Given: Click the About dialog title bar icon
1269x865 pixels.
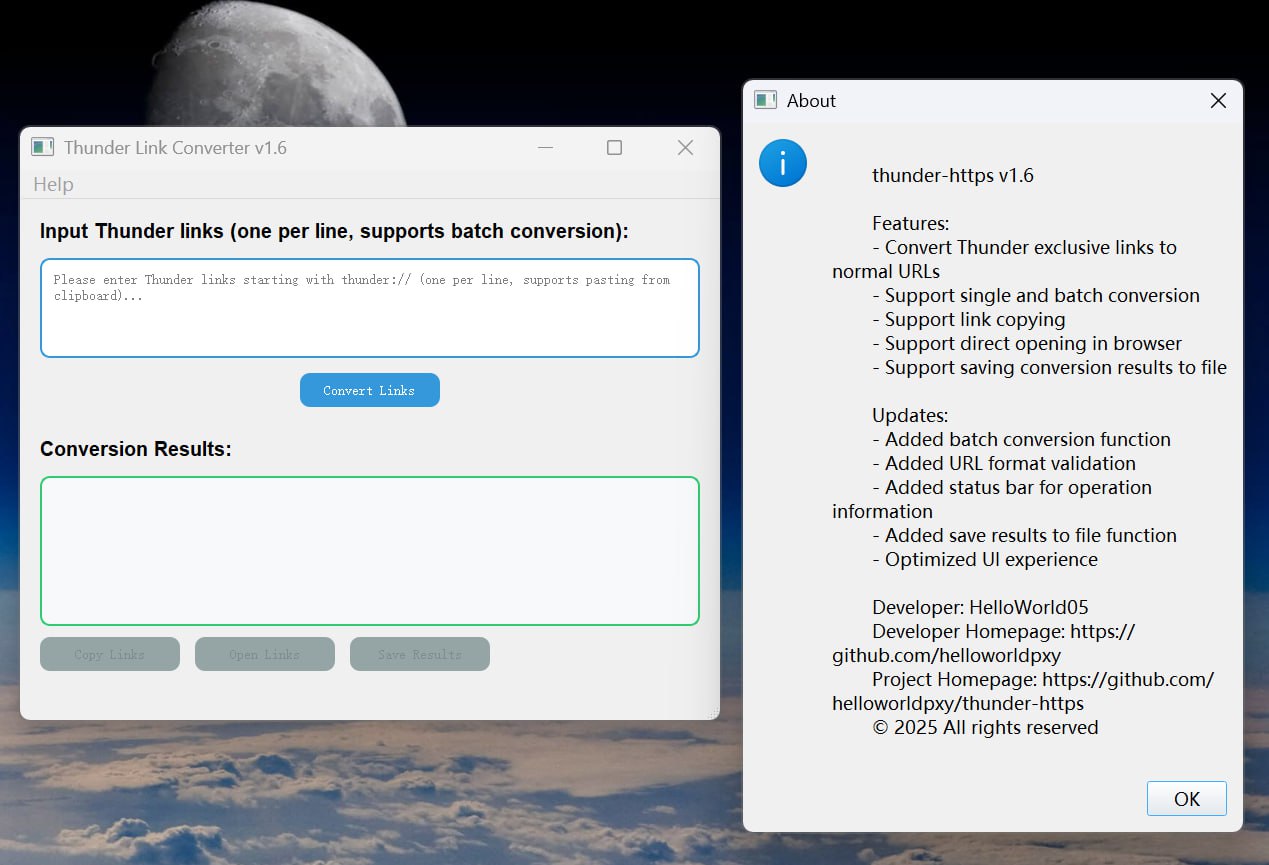Looking at the screenshot, I should tap(765, 101).
